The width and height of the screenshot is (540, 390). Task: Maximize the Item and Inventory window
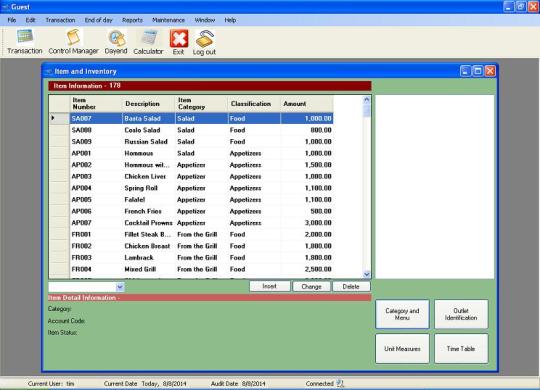point(478,71)
